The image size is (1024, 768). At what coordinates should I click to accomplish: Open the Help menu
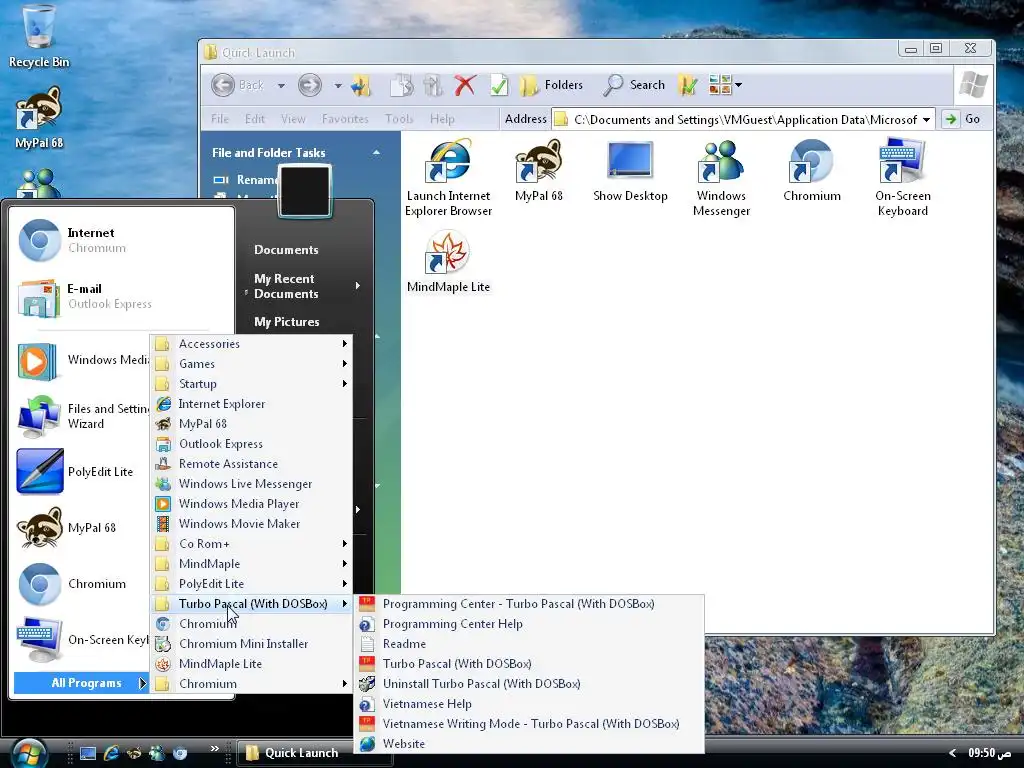[x=442, y=119]
